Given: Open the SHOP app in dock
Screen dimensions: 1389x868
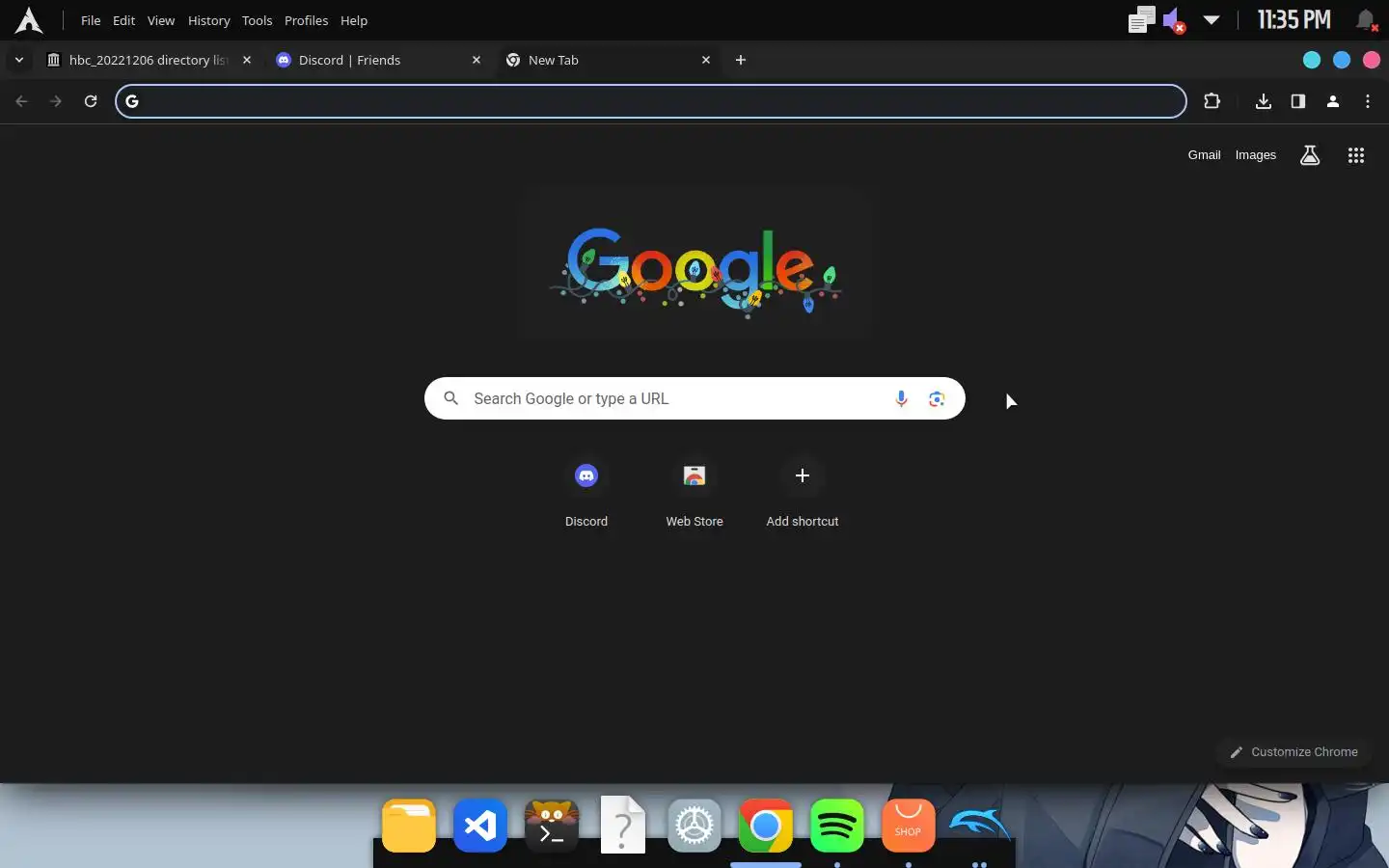Looking at the screenshot, I should [909, 826].
